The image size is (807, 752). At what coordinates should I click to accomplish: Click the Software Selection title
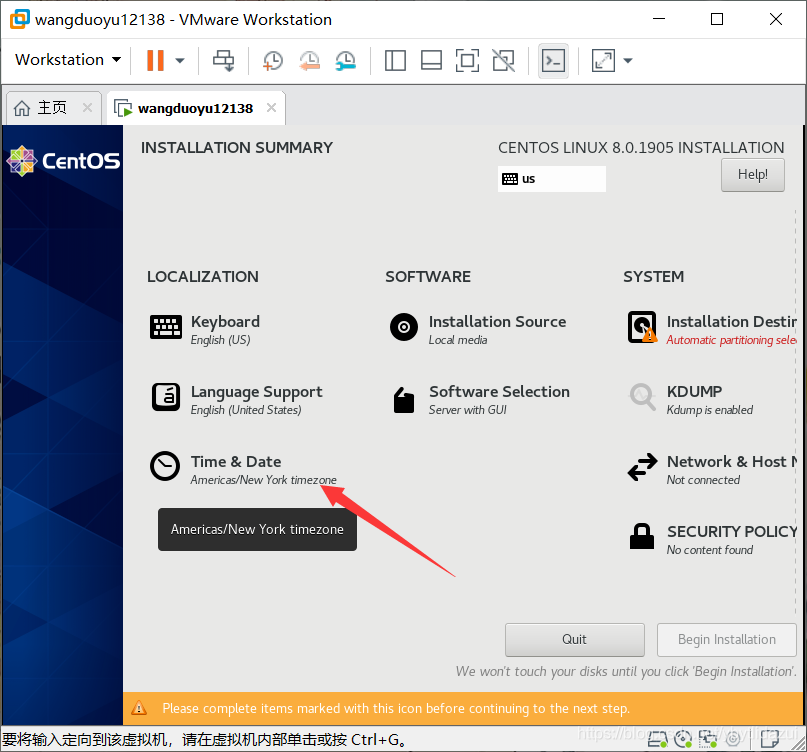click(x=499, y=392)
